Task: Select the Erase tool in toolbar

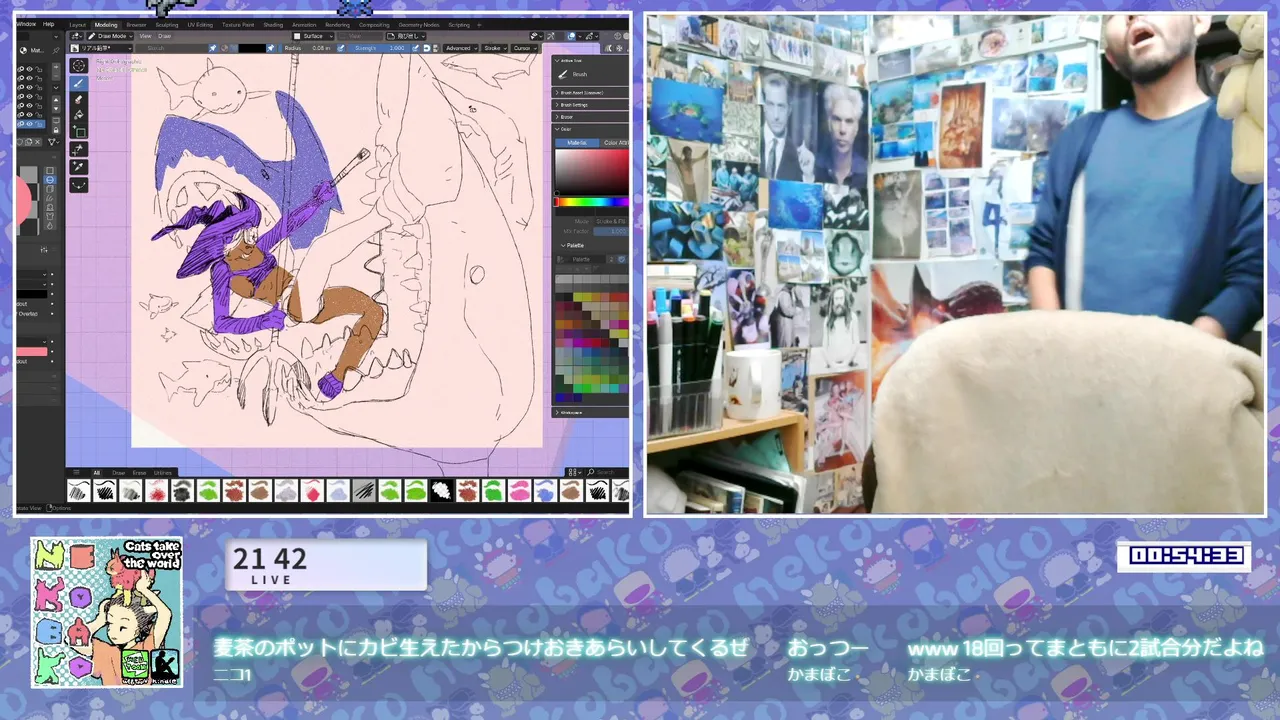Action: (78, 100)
